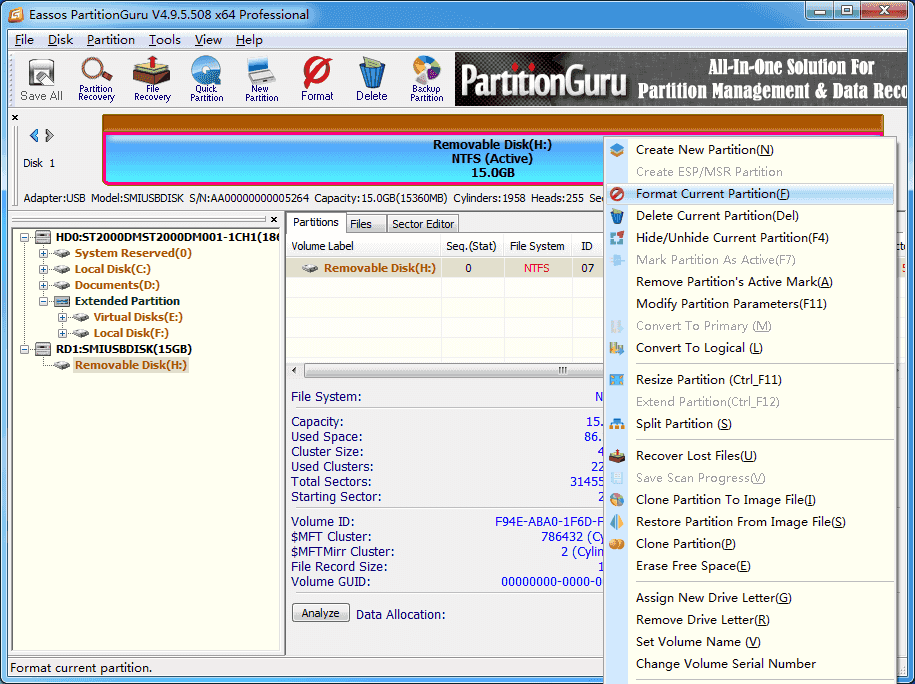Choose Change Volume Serial Number
915x684 pixels.
pos(750,664)
